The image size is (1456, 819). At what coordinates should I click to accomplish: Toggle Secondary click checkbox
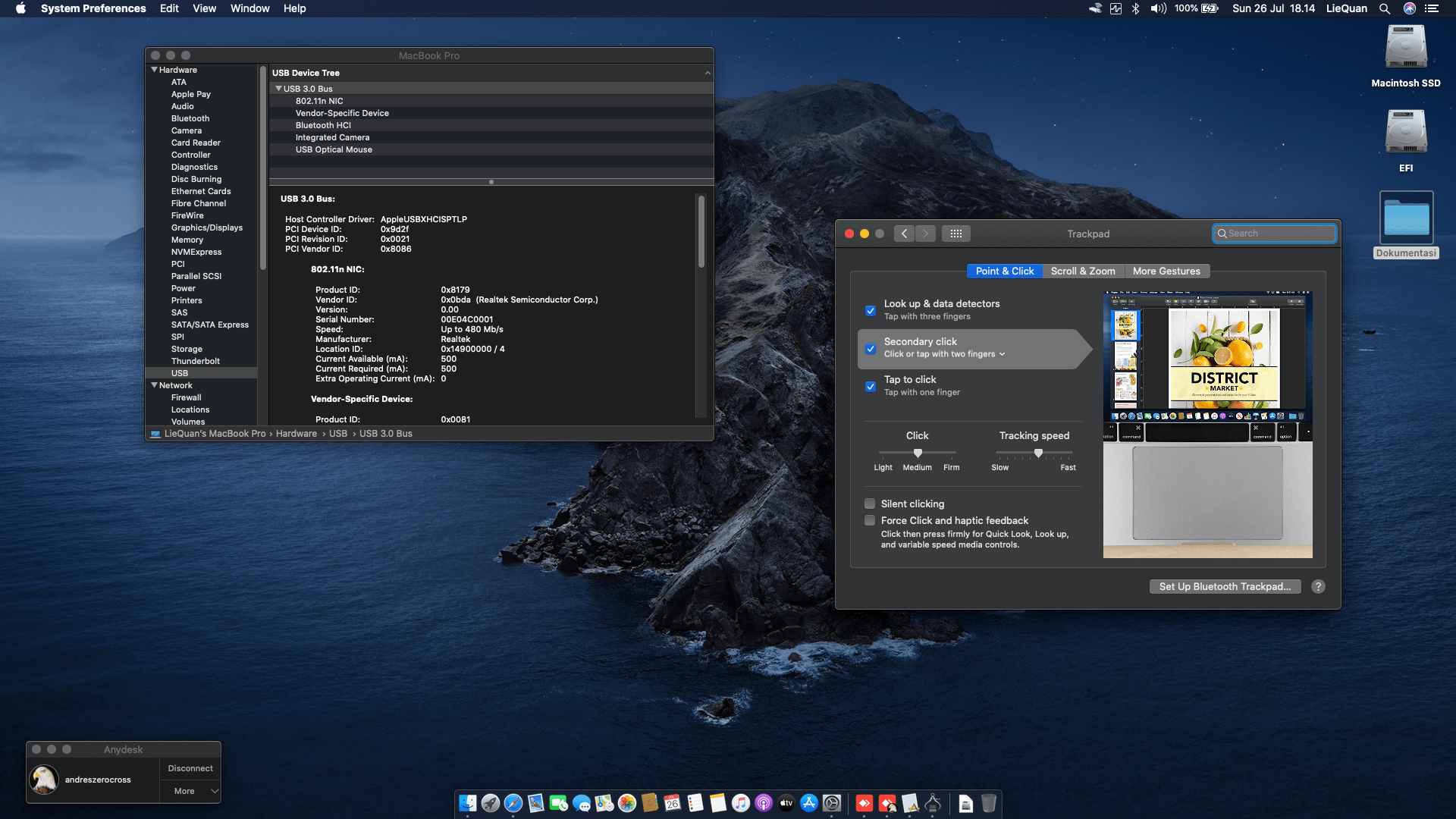coord(871,349)
